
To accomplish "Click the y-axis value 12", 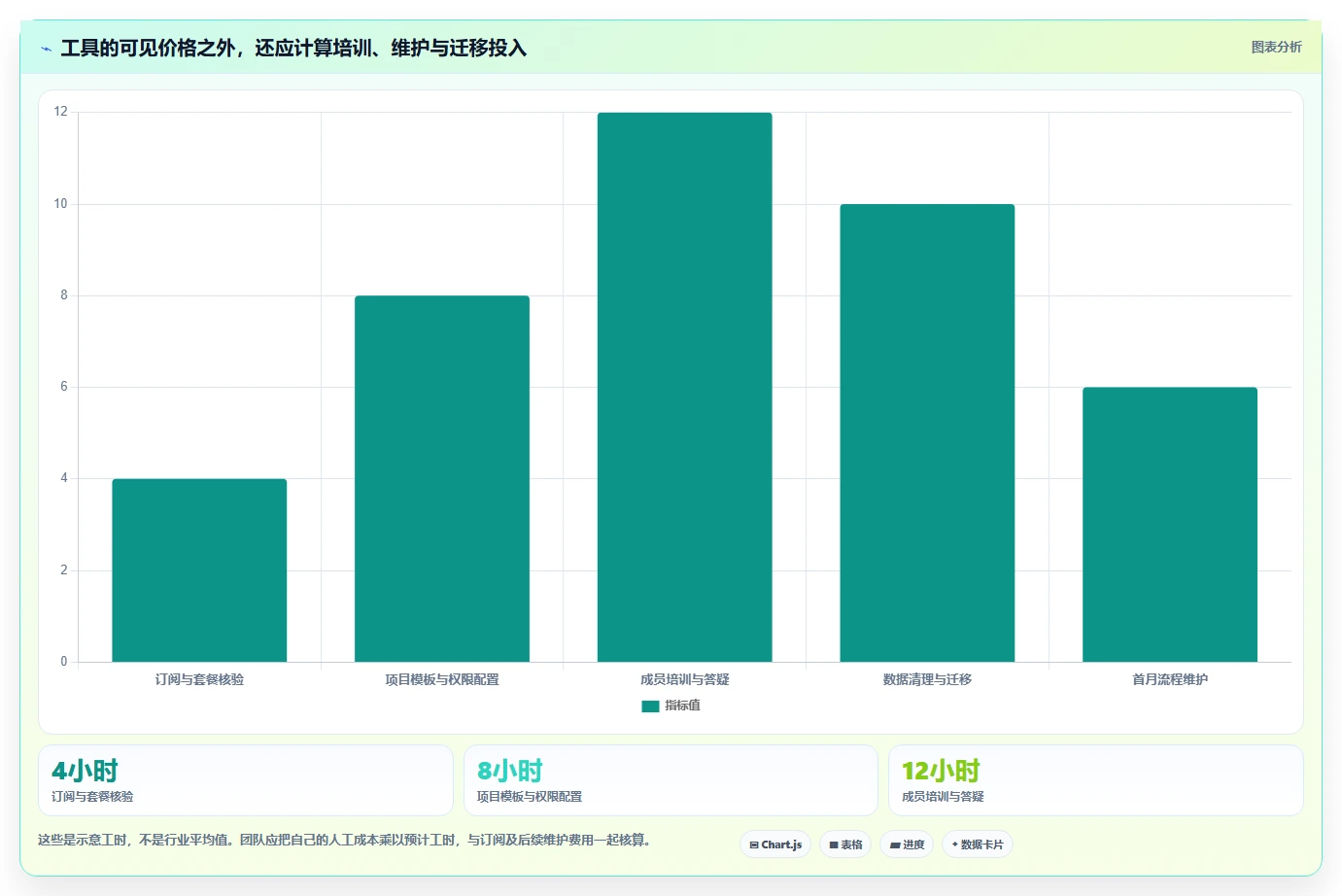I will pyautogui.click(x=61, y=112).
